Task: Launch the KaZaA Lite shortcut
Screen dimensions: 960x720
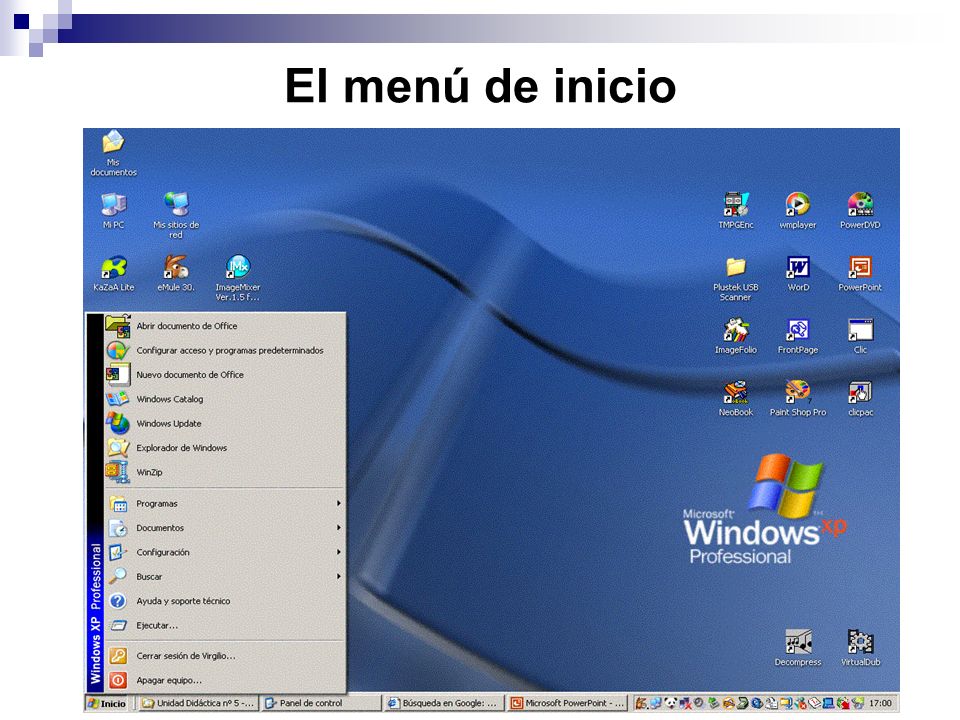Action: (113, 273)
